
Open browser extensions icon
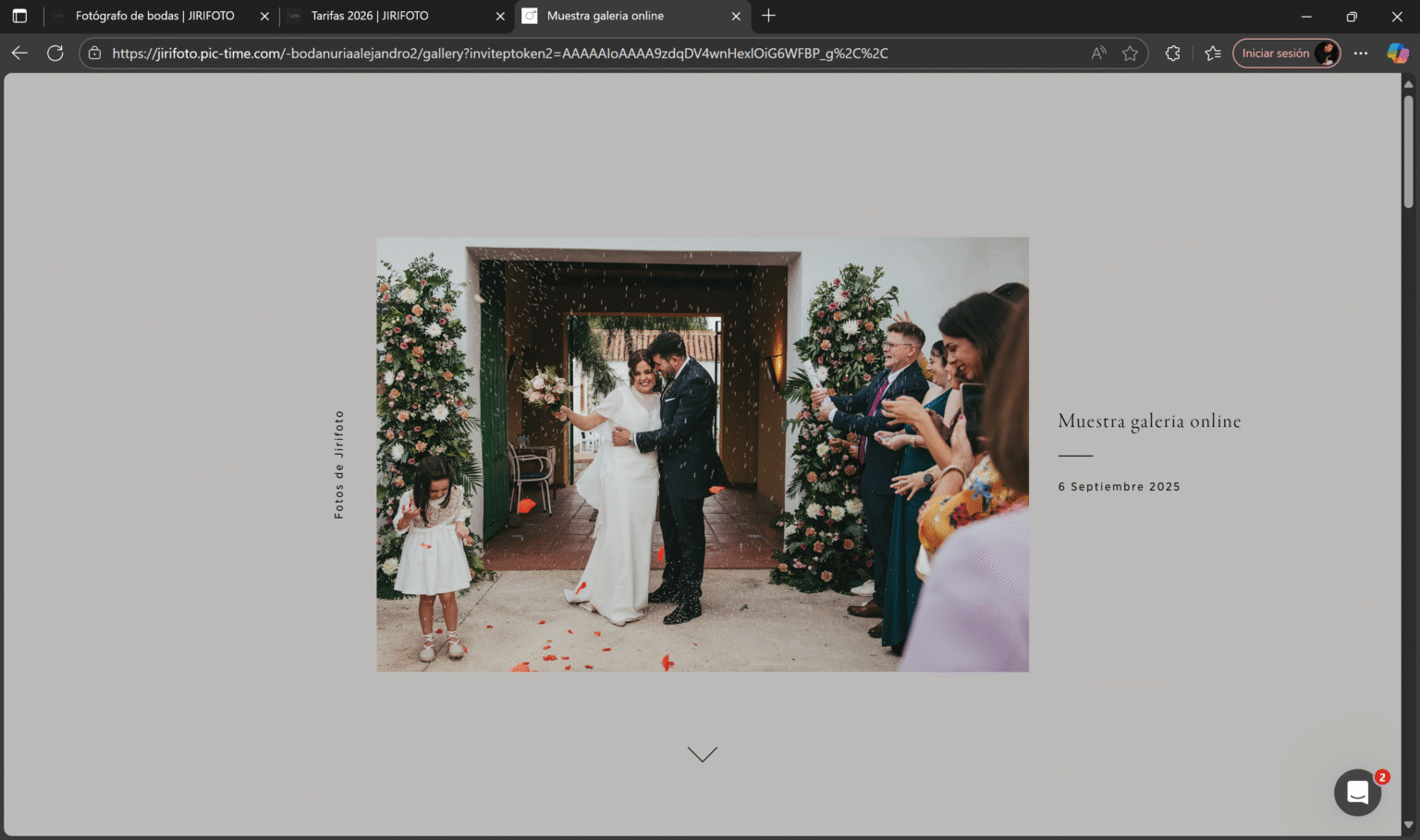tap(1173, 54)
